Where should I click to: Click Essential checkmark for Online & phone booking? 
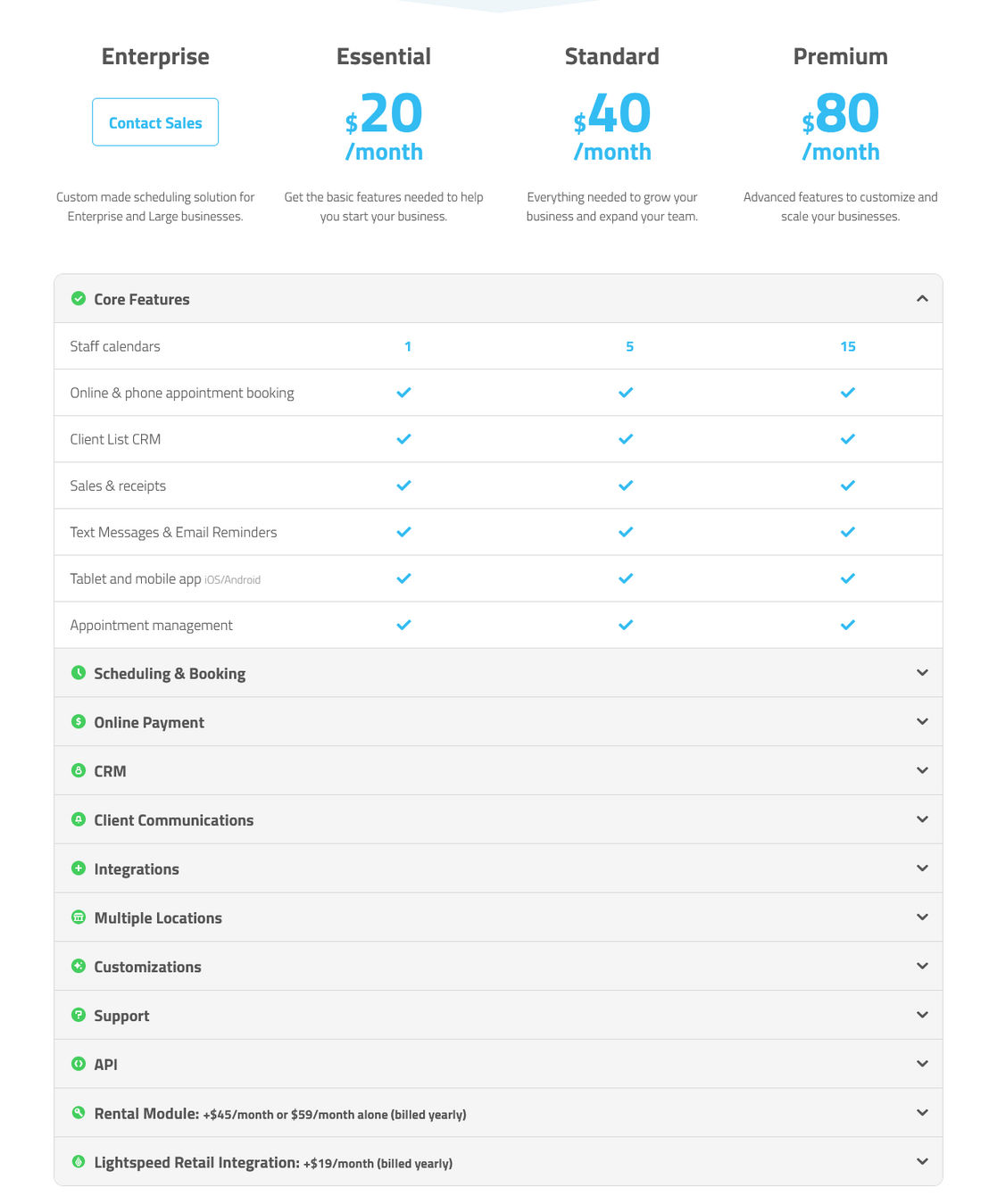(x=403, y=392)
